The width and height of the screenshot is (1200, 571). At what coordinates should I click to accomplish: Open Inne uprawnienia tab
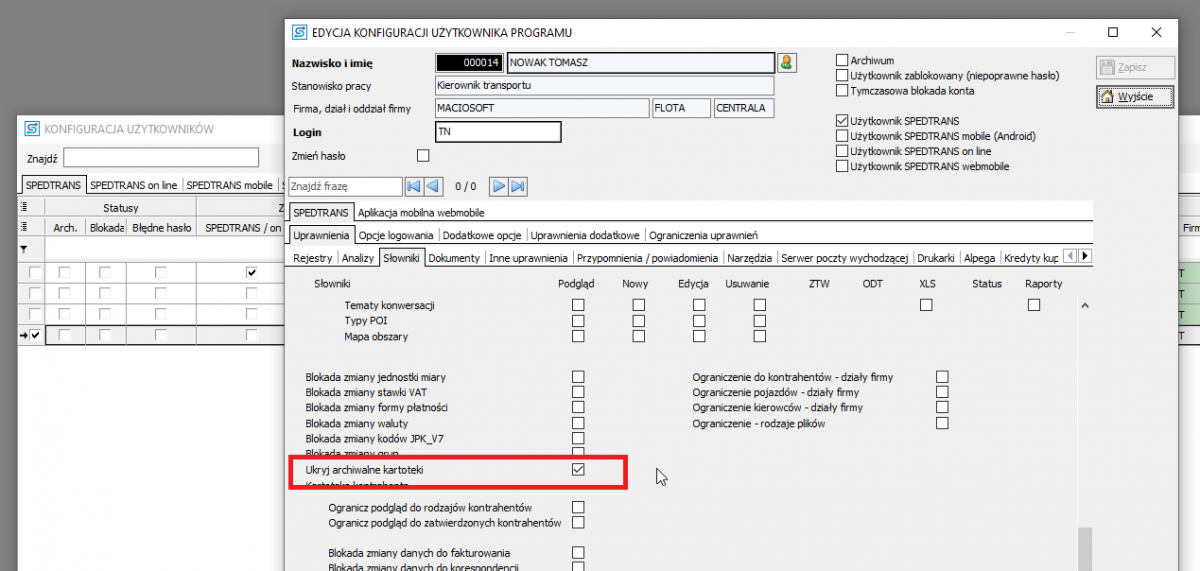[x=529, y=258]
